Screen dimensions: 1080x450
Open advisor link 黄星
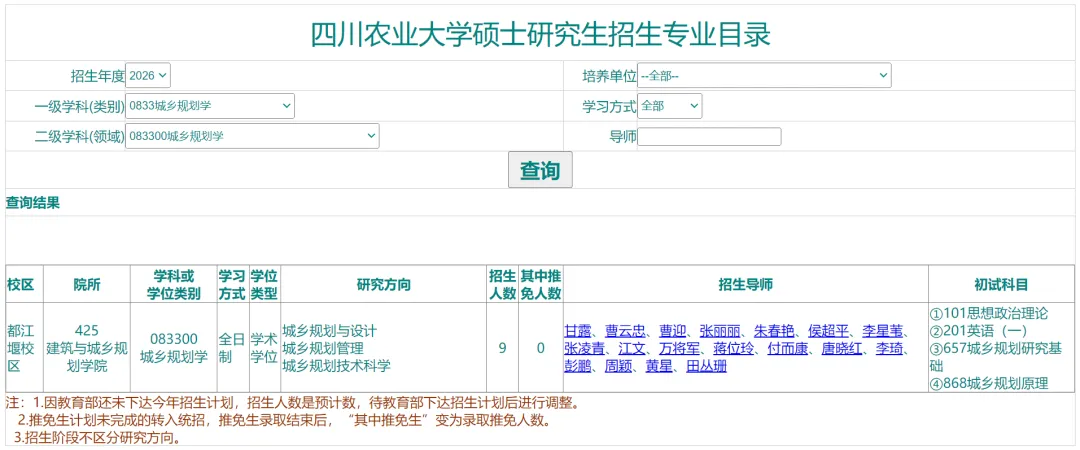coord(658,366)
